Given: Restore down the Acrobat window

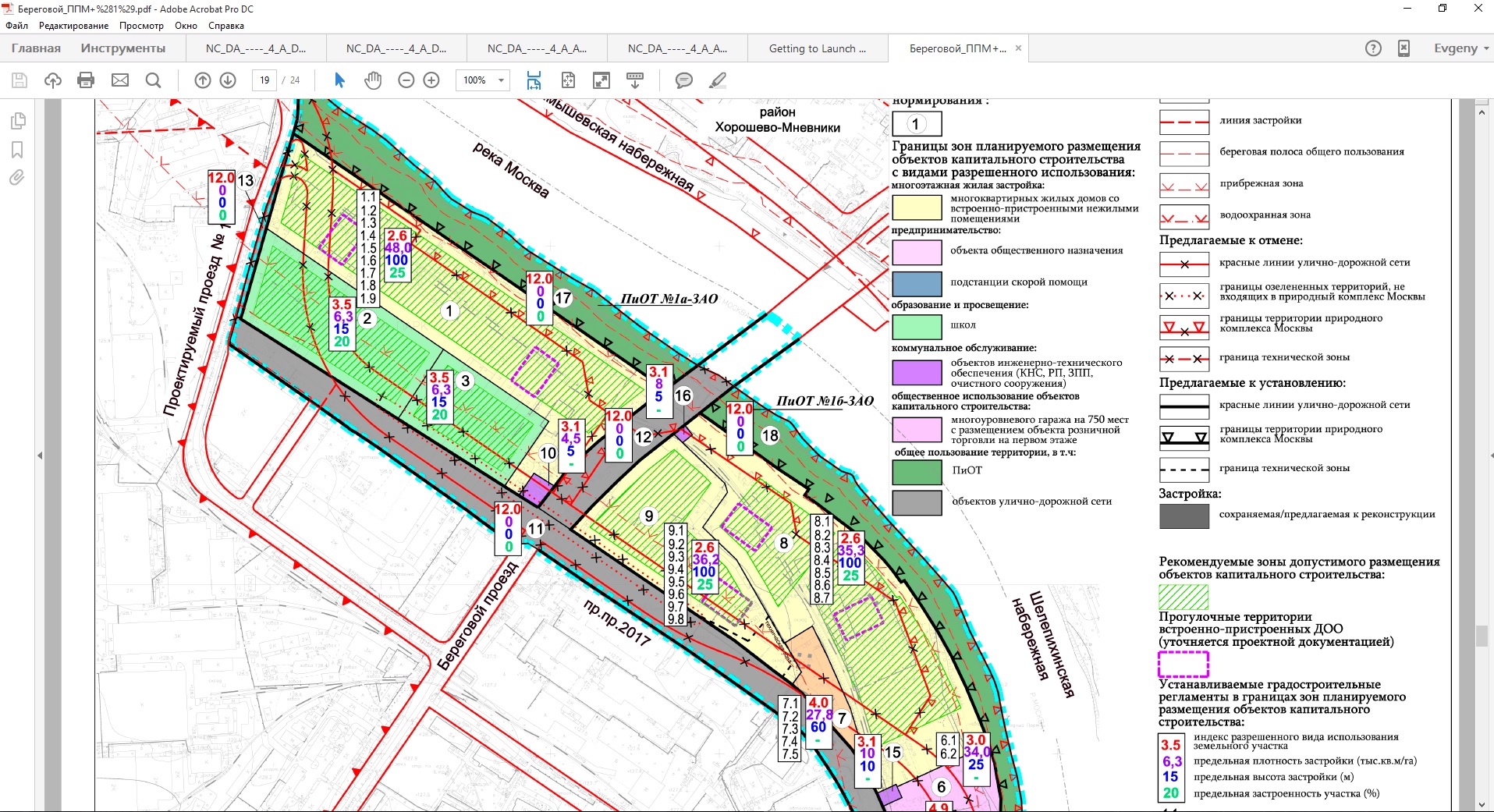Looking at the screenshot, I should tap(1443, 9).
